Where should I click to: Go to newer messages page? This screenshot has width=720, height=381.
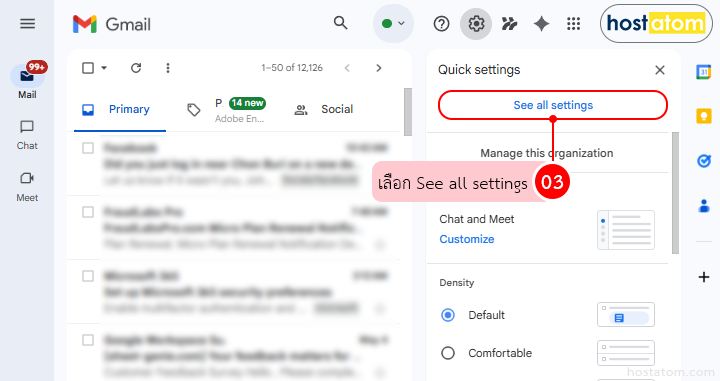pyautogui.click(x=347, y=68)
